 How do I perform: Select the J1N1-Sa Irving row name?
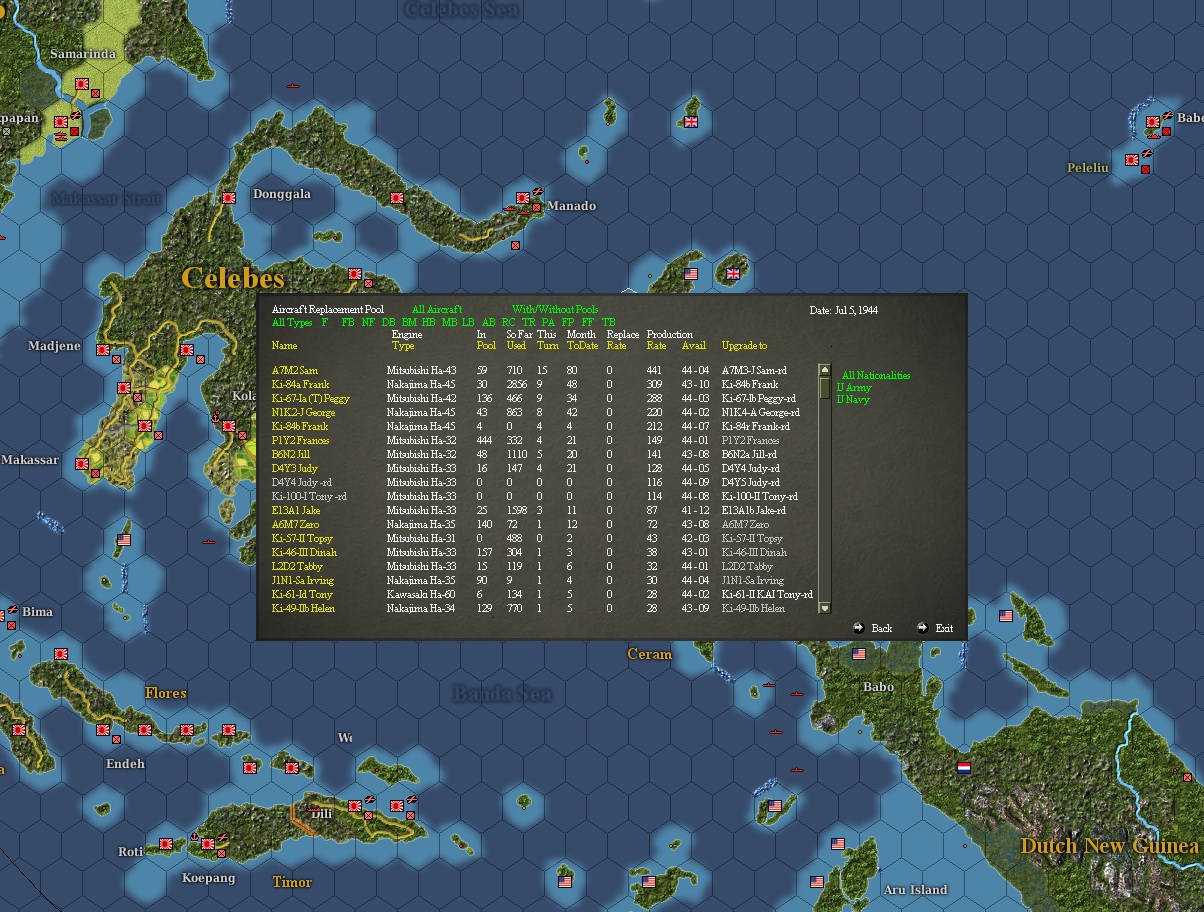(303, 581)
